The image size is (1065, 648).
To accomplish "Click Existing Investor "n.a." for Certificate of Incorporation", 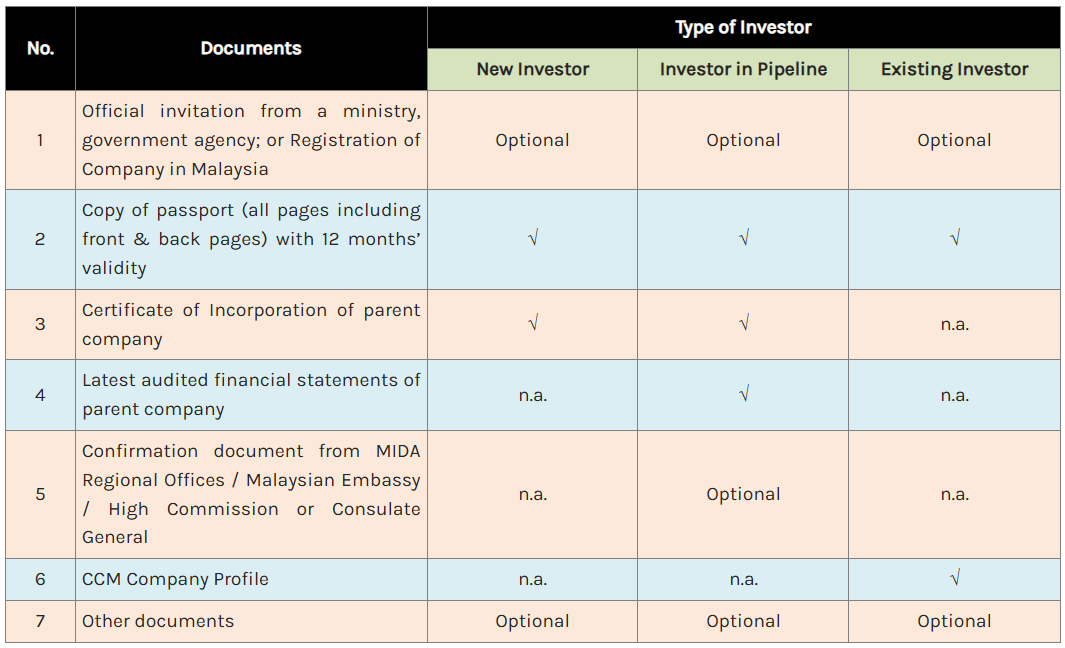I will (954, 324).
